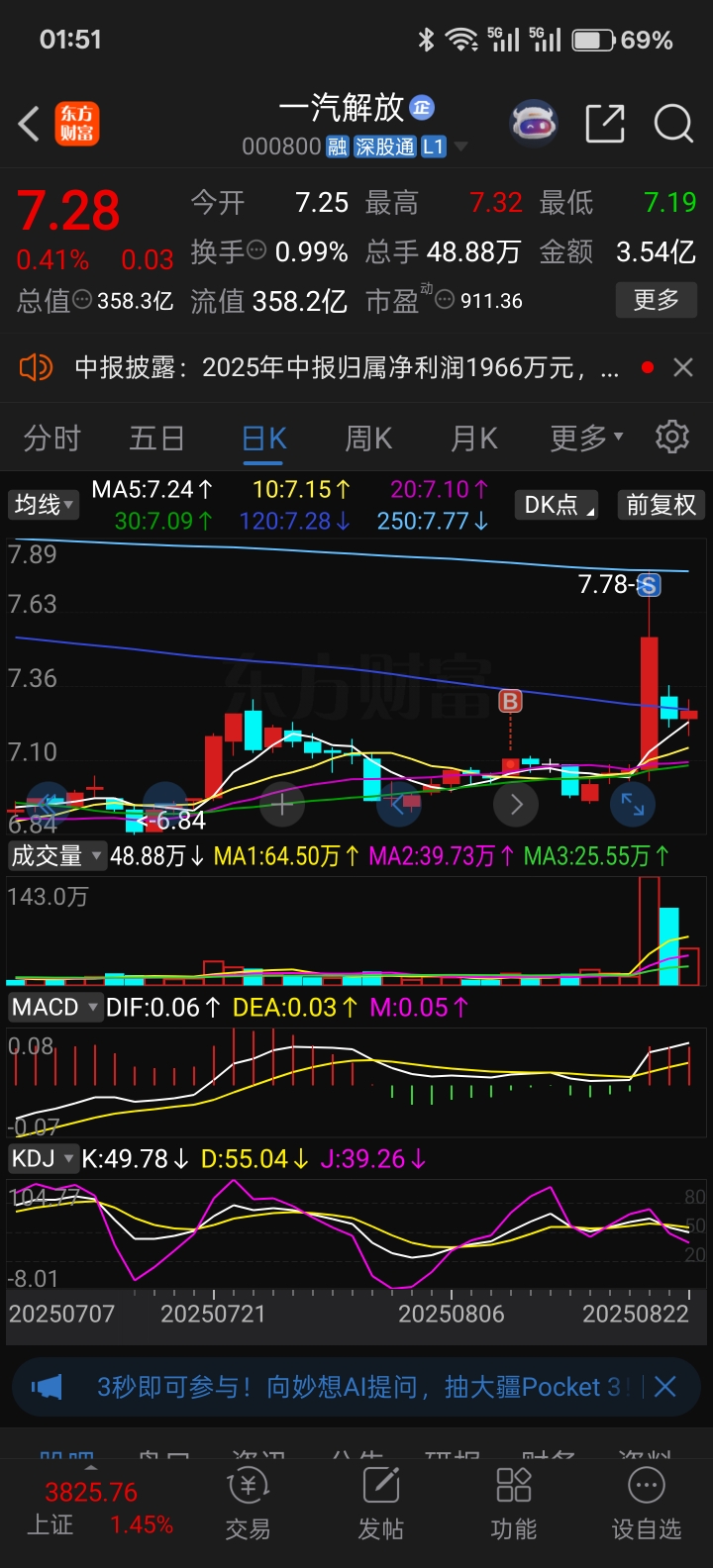Switch to 周K chart tab
713x1568 pixels.
click(368, 439)
